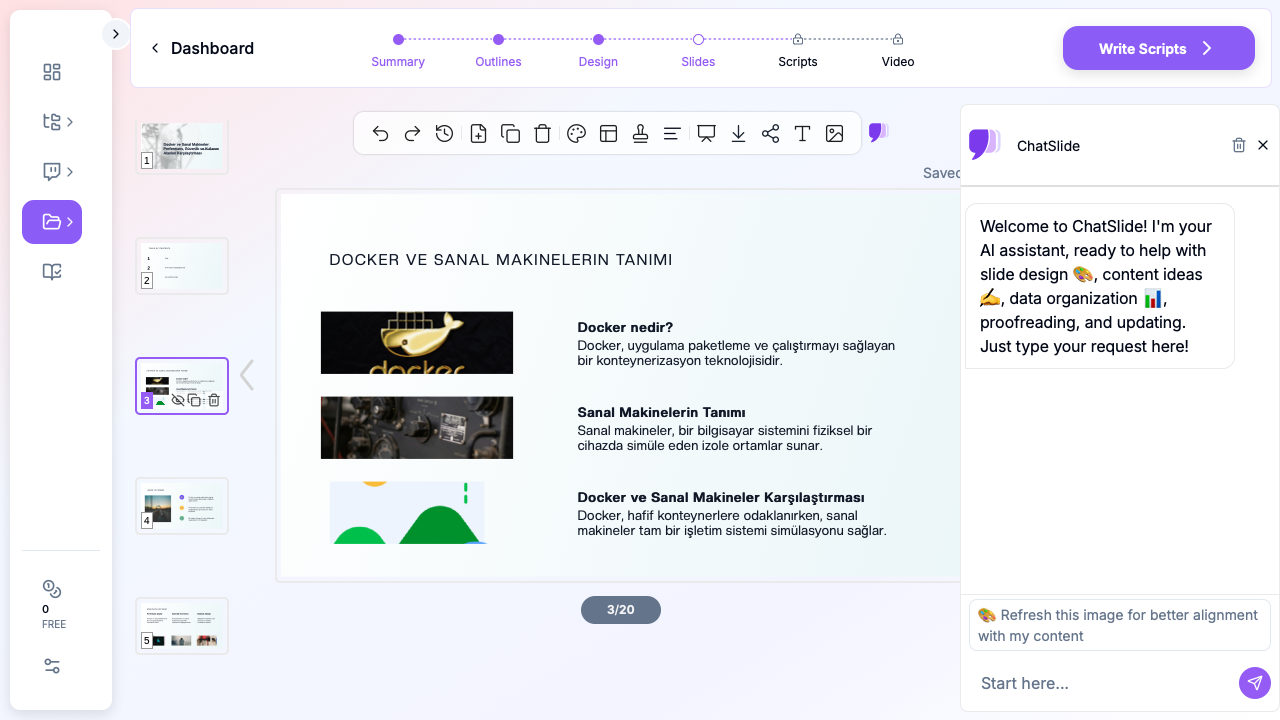The width and height of the screenshot is (1280, 720).
Task: Add a new slide
Action: point(478,133)
